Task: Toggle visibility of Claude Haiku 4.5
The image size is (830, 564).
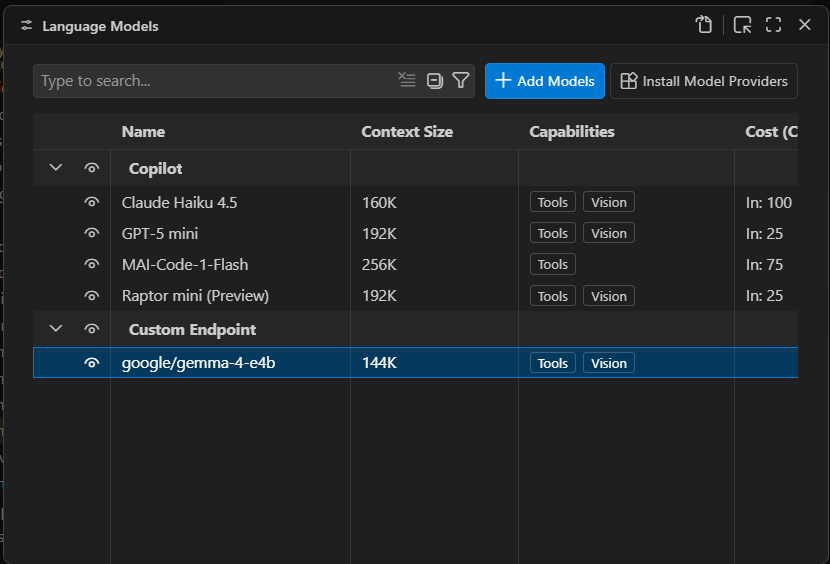Action: point(92,202)
